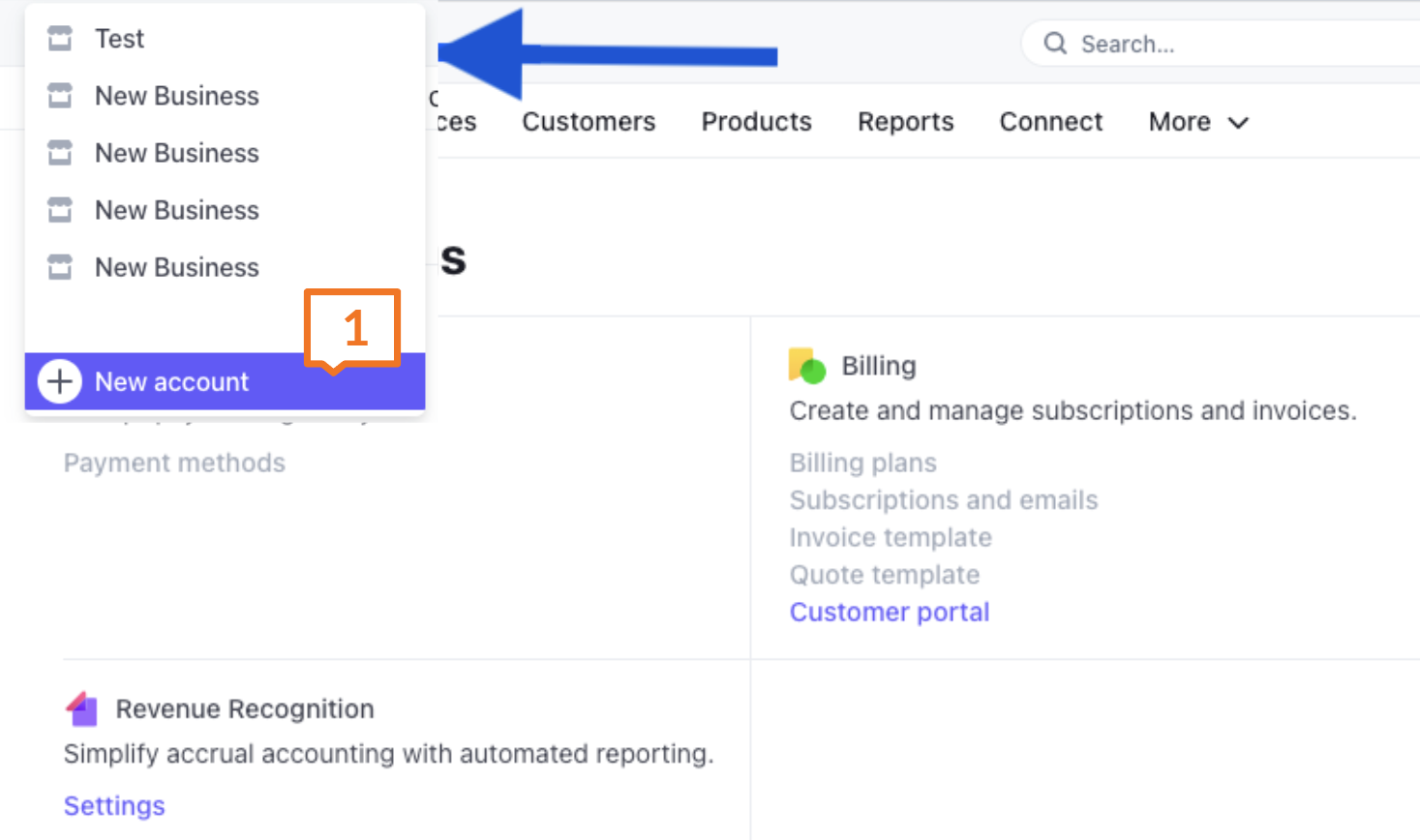1420x840 pixels.
Task: Open the Connect tab
Action: 1050,122
